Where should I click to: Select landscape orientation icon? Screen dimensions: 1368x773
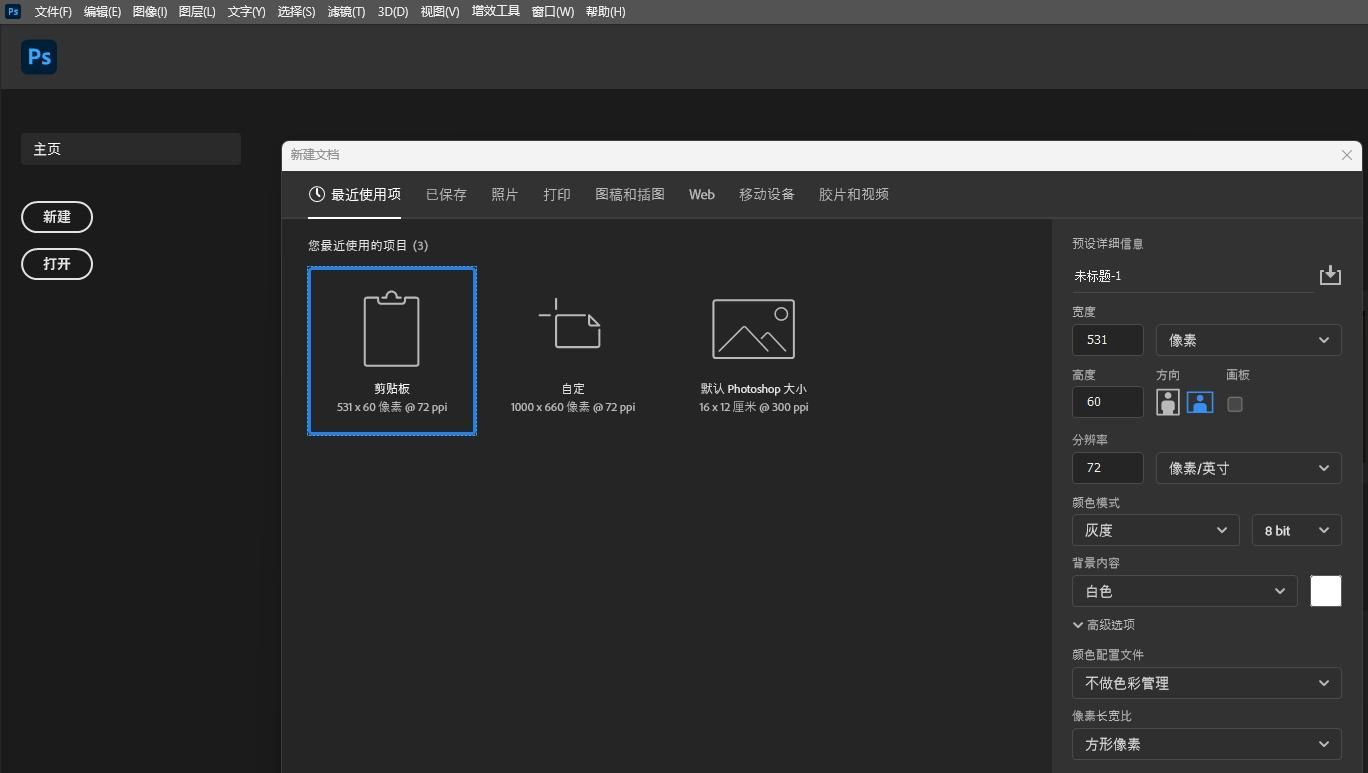coord(1199,403)
